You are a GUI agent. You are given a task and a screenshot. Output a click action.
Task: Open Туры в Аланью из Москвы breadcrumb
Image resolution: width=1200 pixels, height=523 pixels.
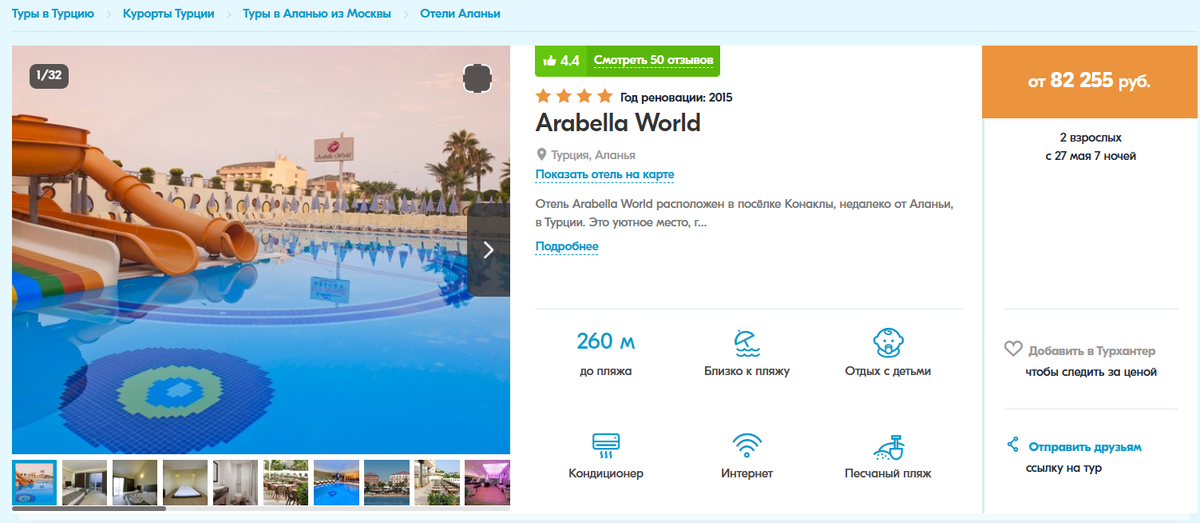tap(317, 14)
